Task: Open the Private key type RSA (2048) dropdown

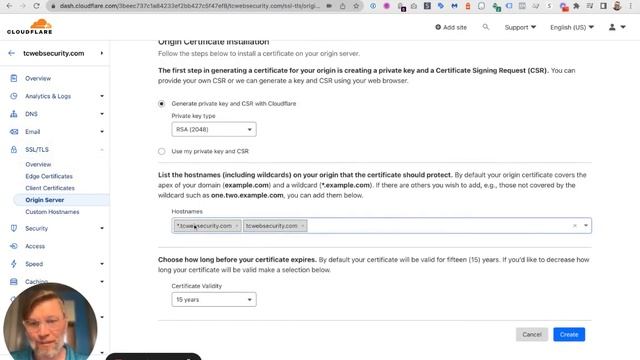Action: point(214,129)
